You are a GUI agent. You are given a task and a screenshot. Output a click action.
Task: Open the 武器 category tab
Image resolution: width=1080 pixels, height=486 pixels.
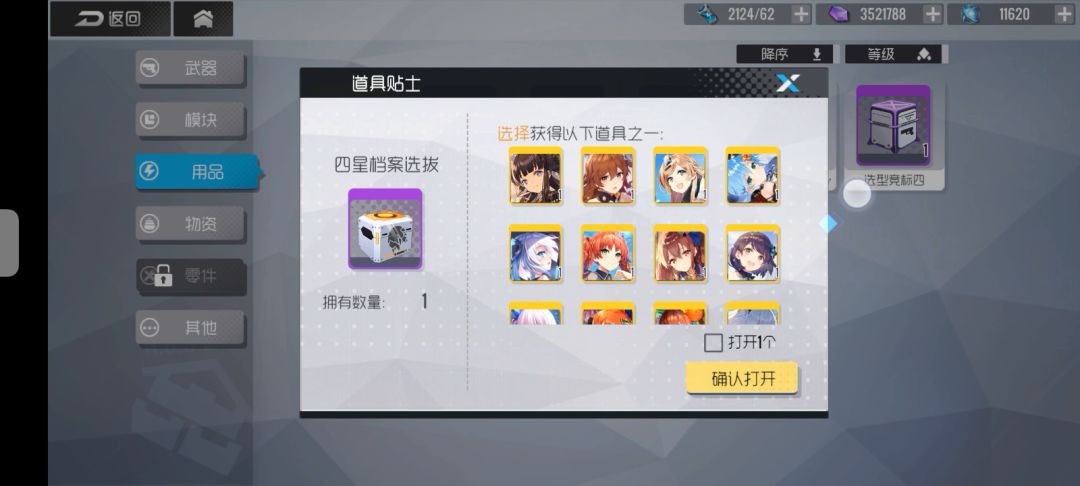click(190, 67)
